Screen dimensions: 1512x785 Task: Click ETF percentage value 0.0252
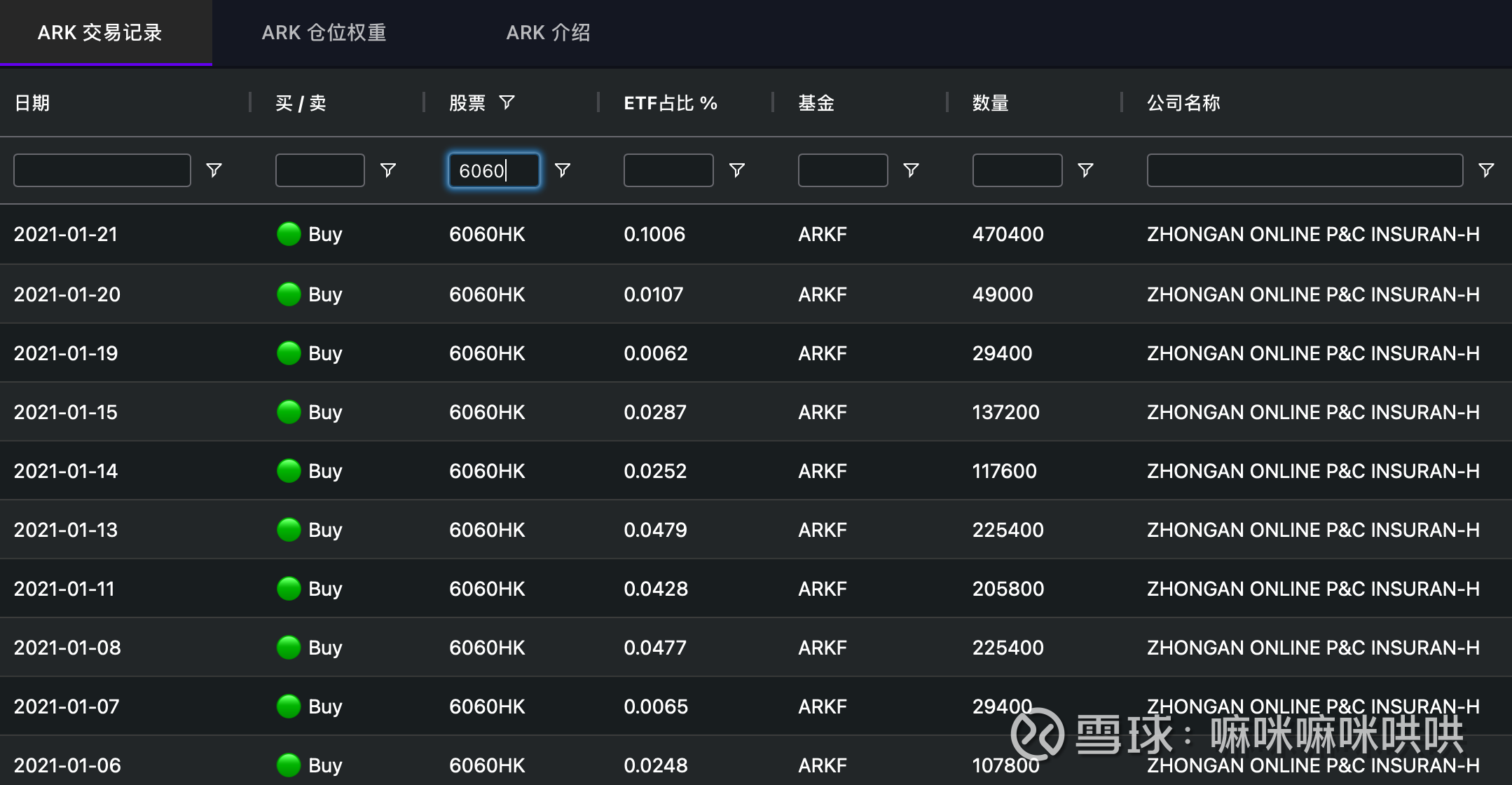pyautogui.click(x=655, y=471)
